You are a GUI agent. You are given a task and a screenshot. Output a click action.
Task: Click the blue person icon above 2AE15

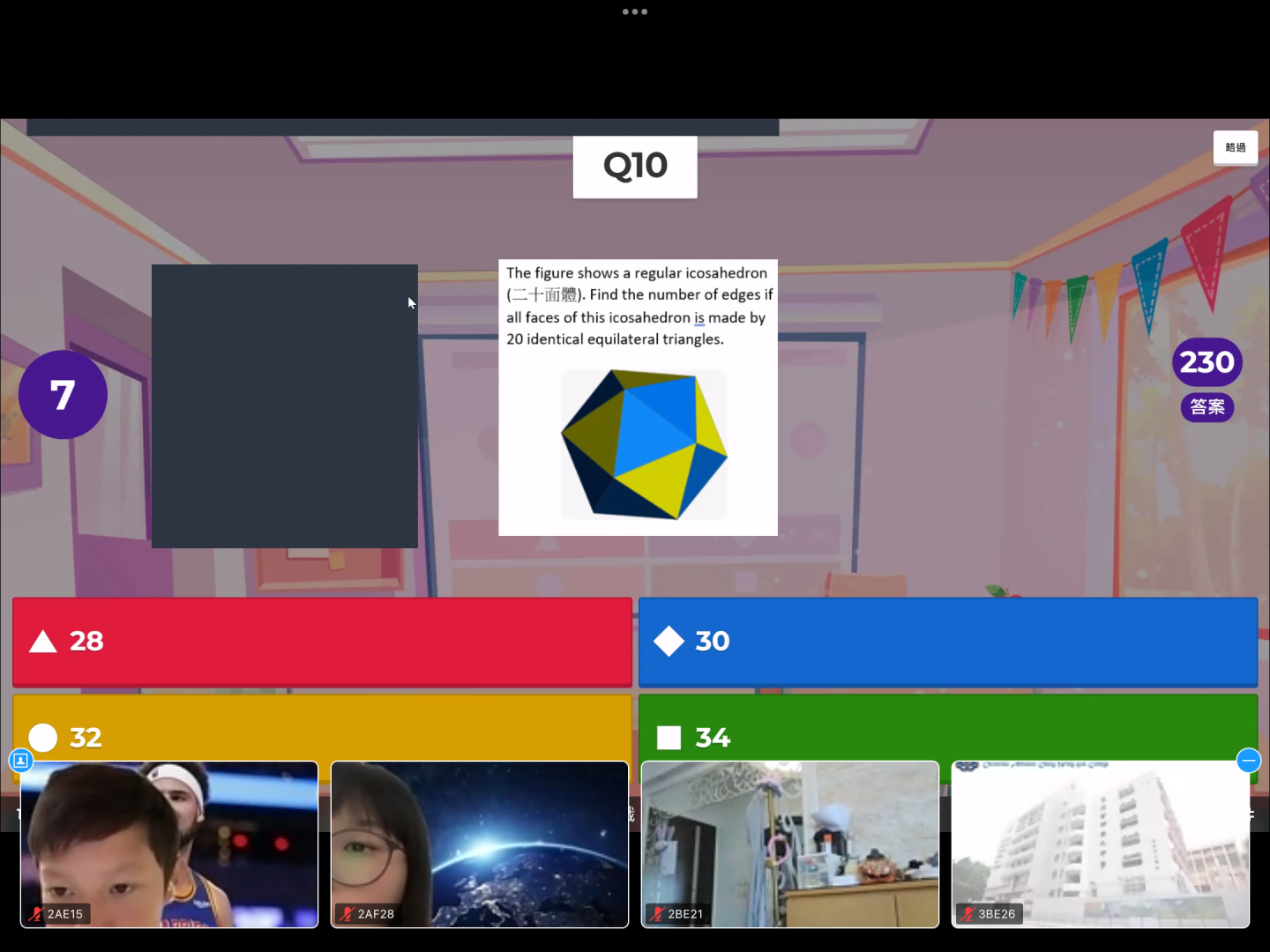pyautogui.click(x=20, y=760)
